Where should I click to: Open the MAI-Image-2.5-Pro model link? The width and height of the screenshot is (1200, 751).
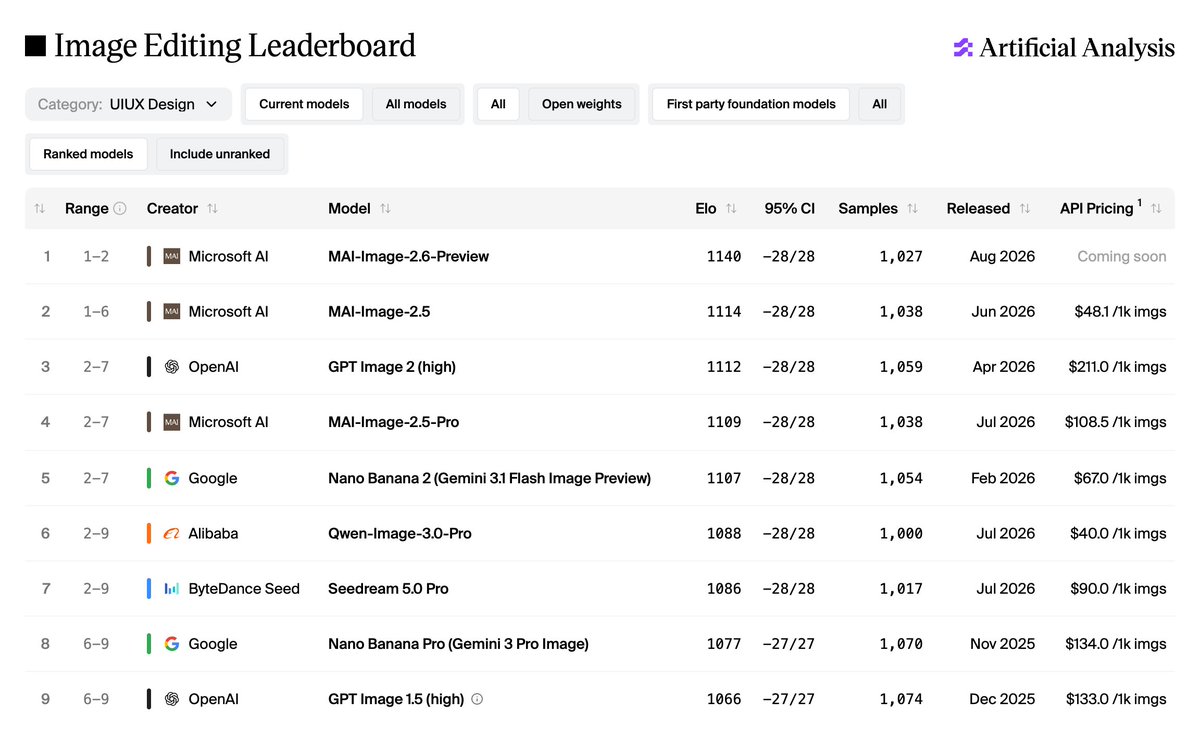[x=394, y=422]
